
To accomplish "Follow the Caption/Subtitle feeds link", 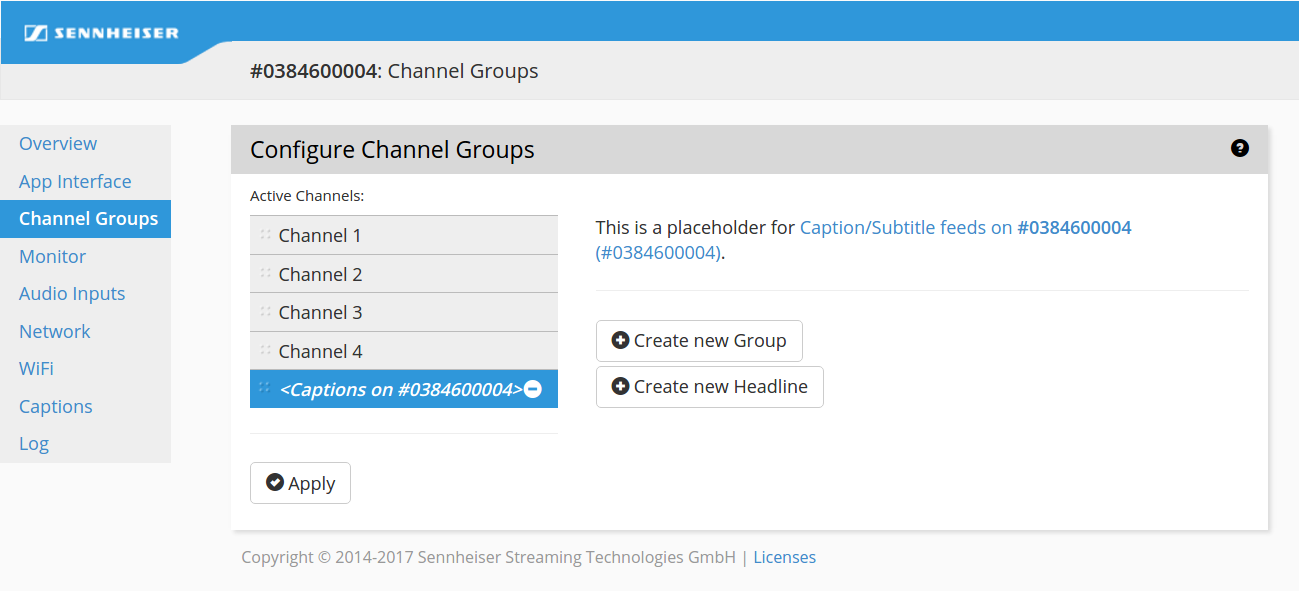I will click(x=964, y=228).
